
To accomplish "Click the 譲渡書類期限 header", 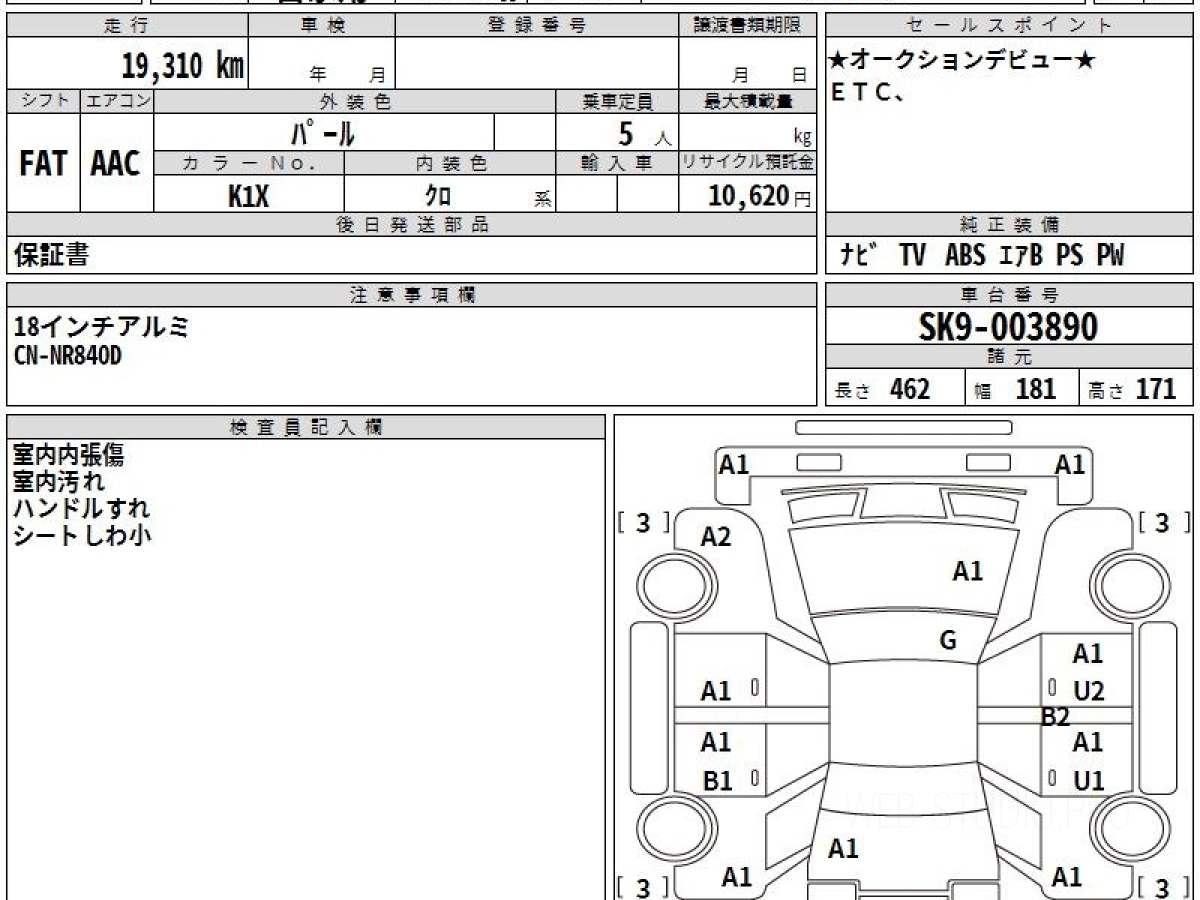I will click(x=747, y=26).
